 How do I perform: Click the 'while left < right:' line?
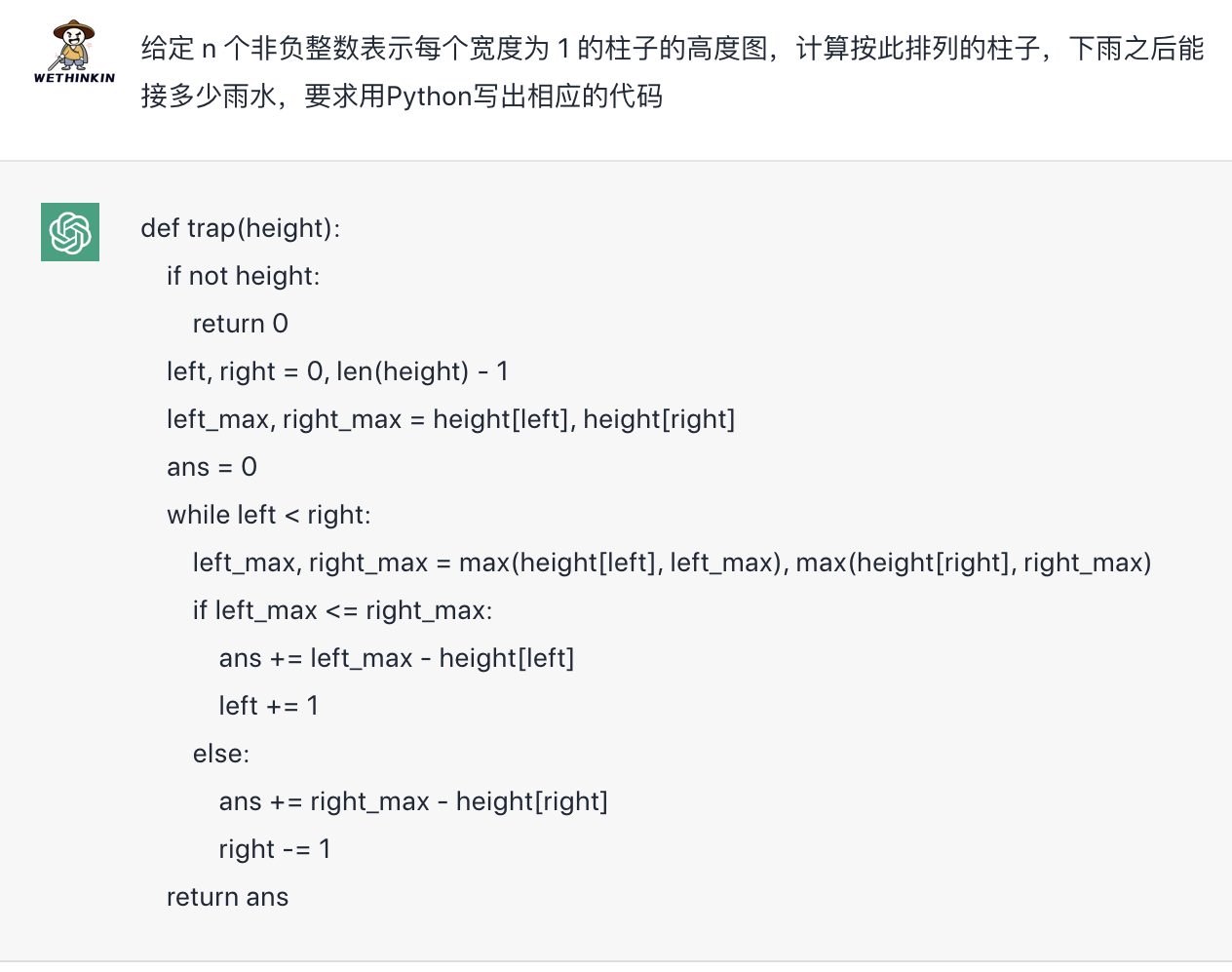[x=268, y=515]
